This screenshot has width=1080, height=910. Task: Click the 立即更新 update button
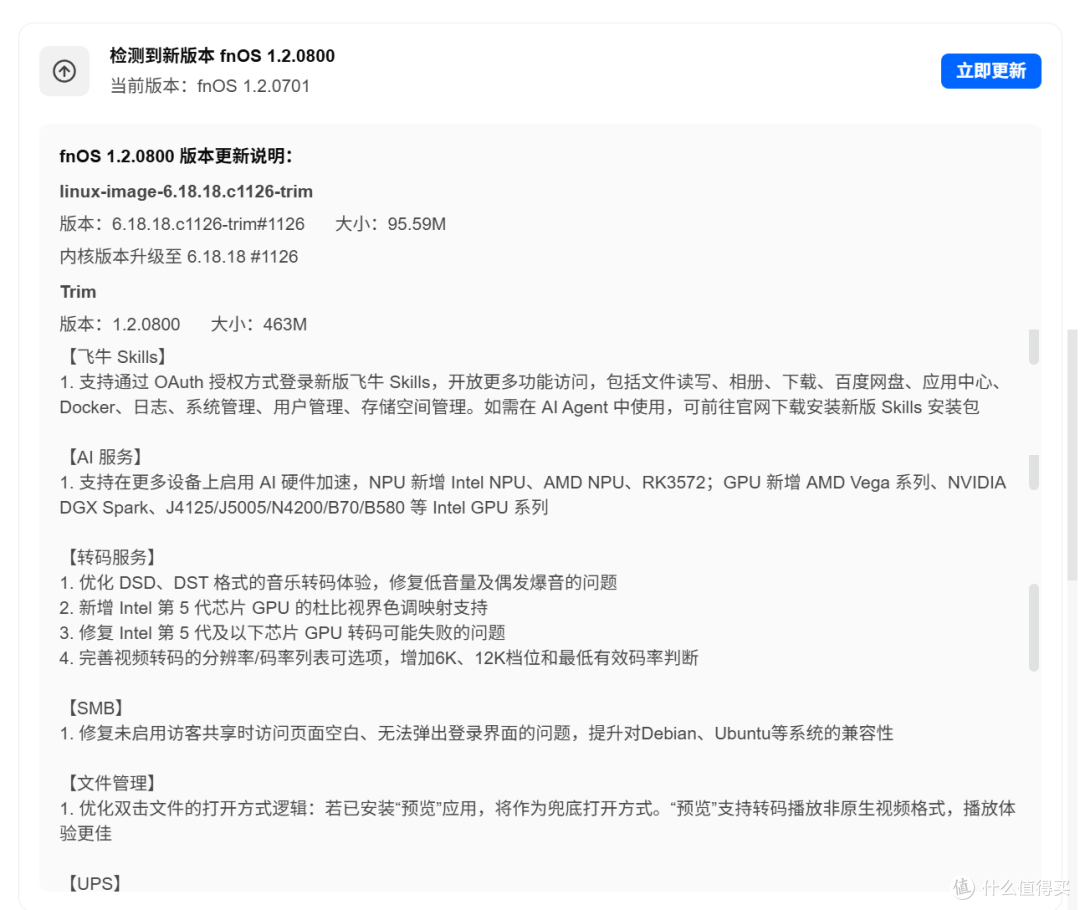[990, 71]
